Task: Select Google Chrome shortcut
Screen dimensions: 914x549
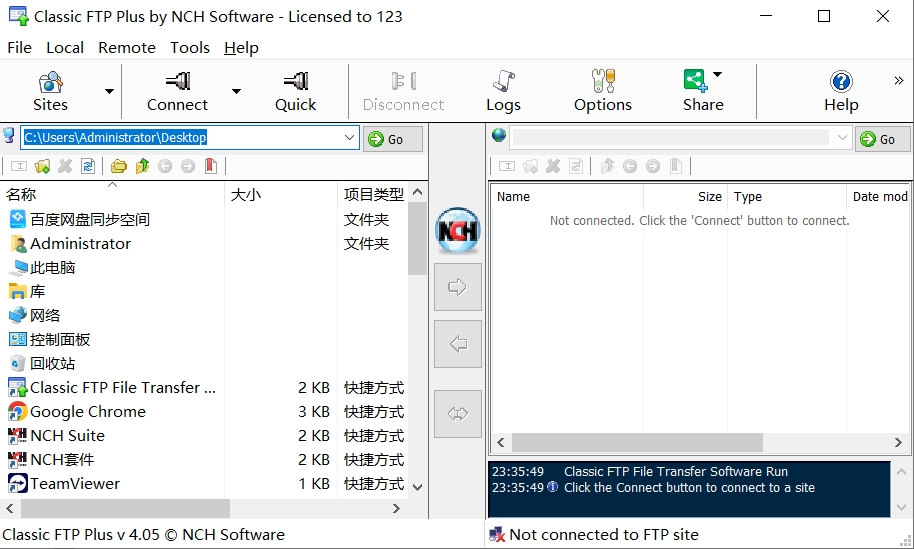Action: [x=87, y=411]
